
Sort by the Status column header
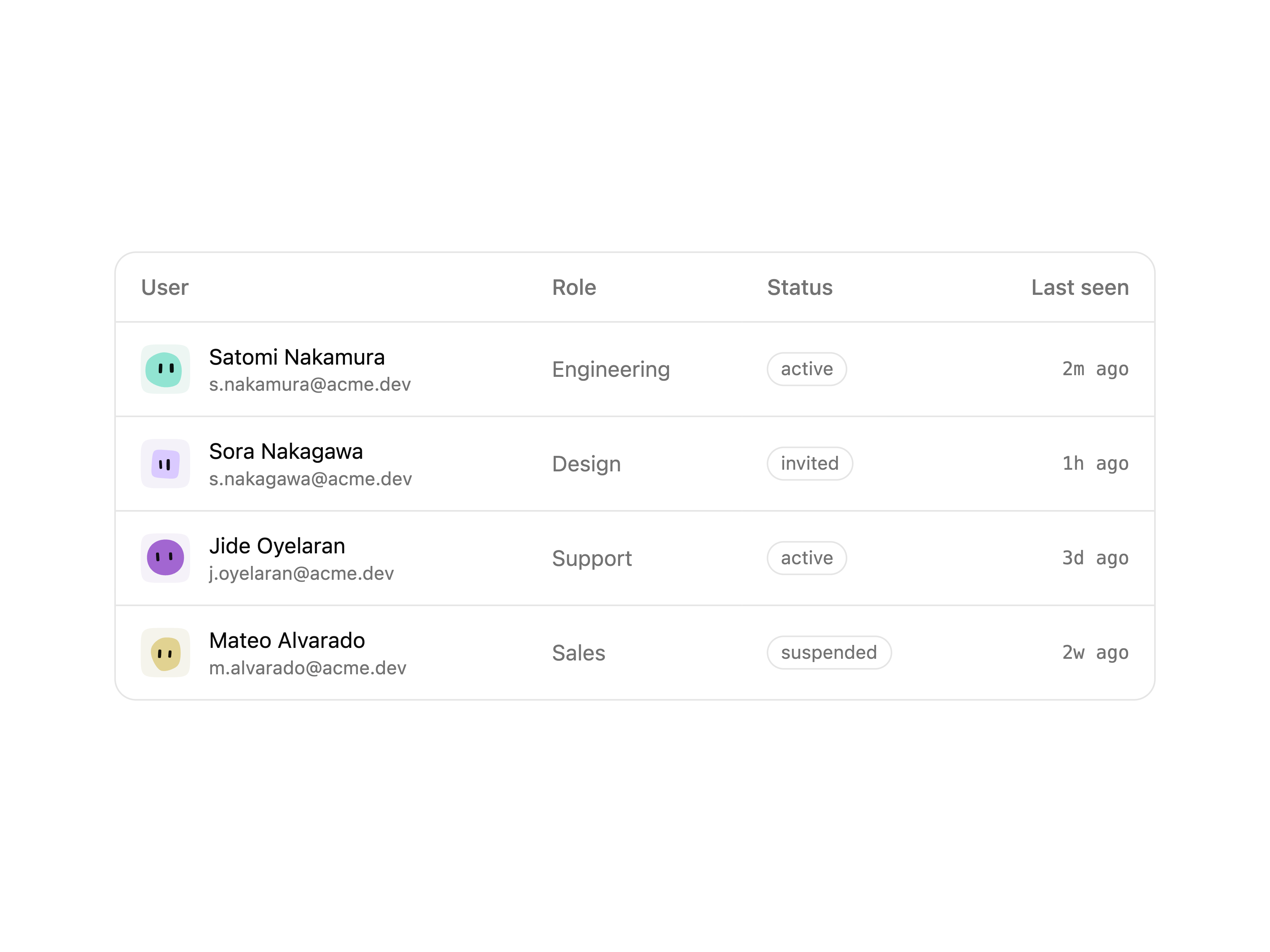[x=800, y=288]
